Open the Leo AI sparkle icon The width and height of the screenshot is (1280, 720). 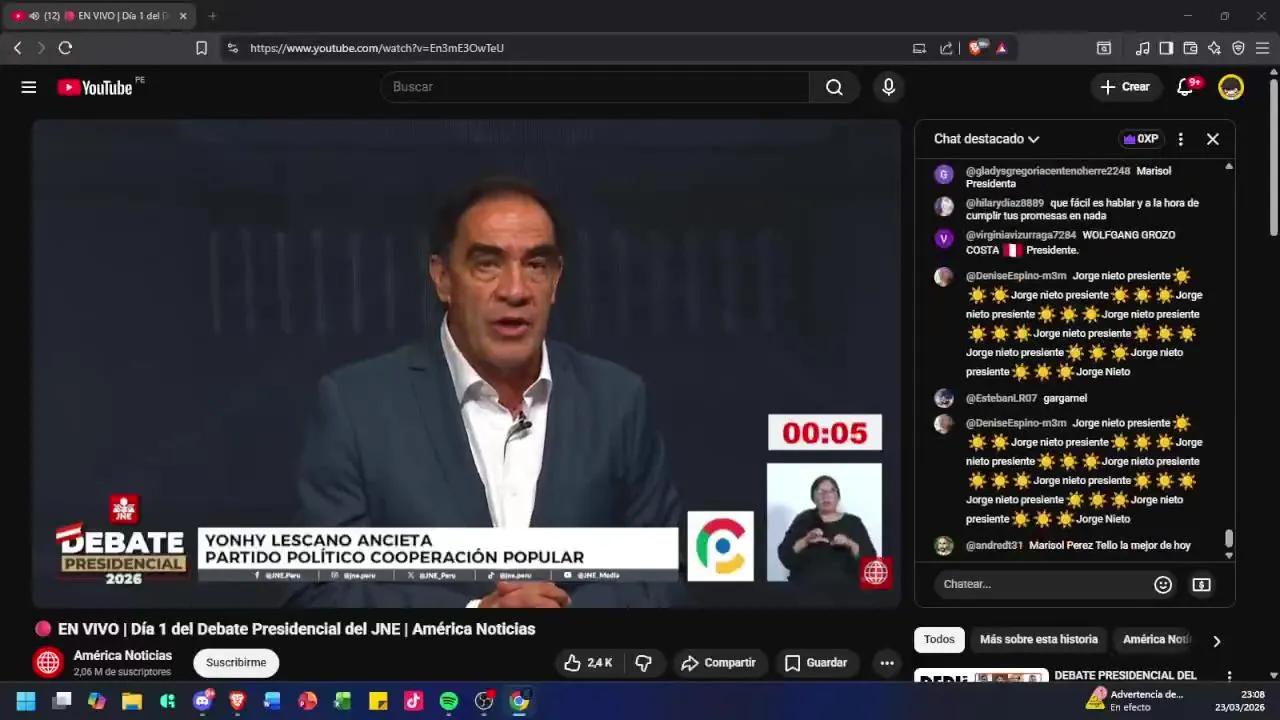(1214, 48)
